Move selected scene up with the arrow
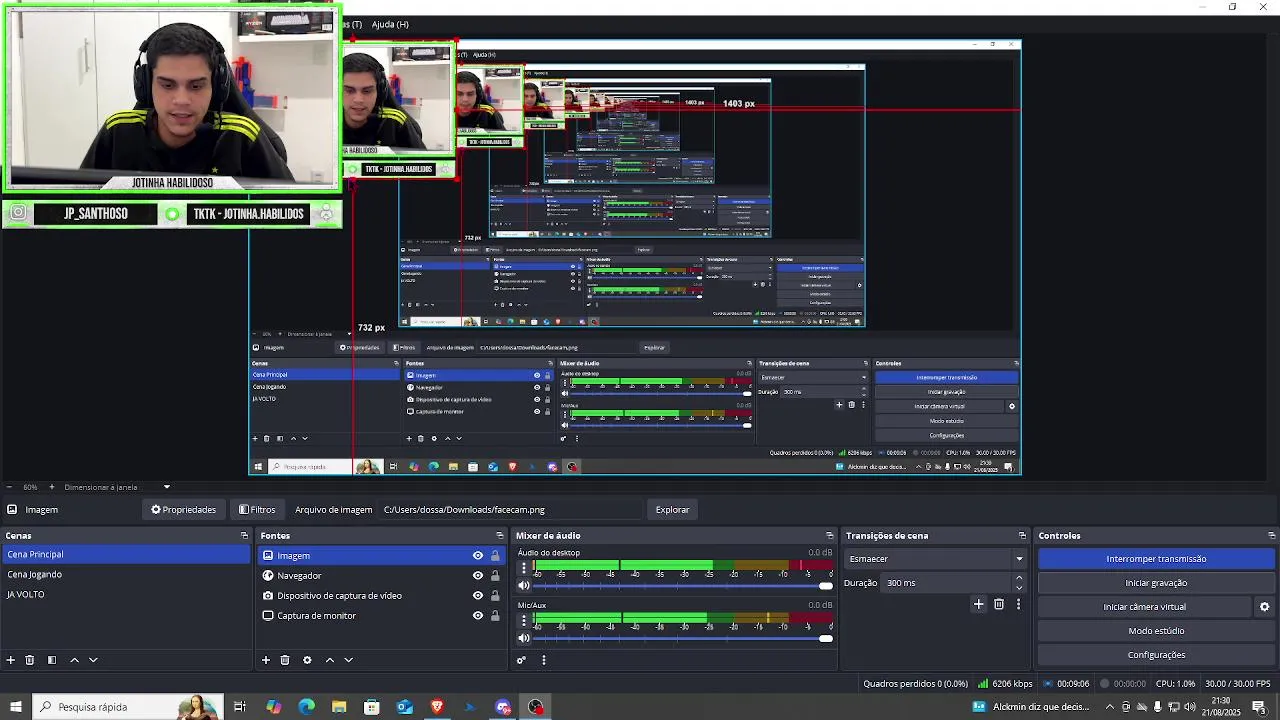Viewport: 1280px width, 720px height. coord(74,660)
